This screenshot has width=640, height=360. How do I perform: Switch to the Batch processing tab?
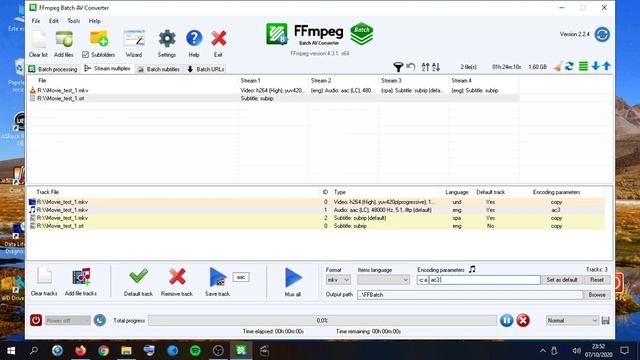coord(53,69)
